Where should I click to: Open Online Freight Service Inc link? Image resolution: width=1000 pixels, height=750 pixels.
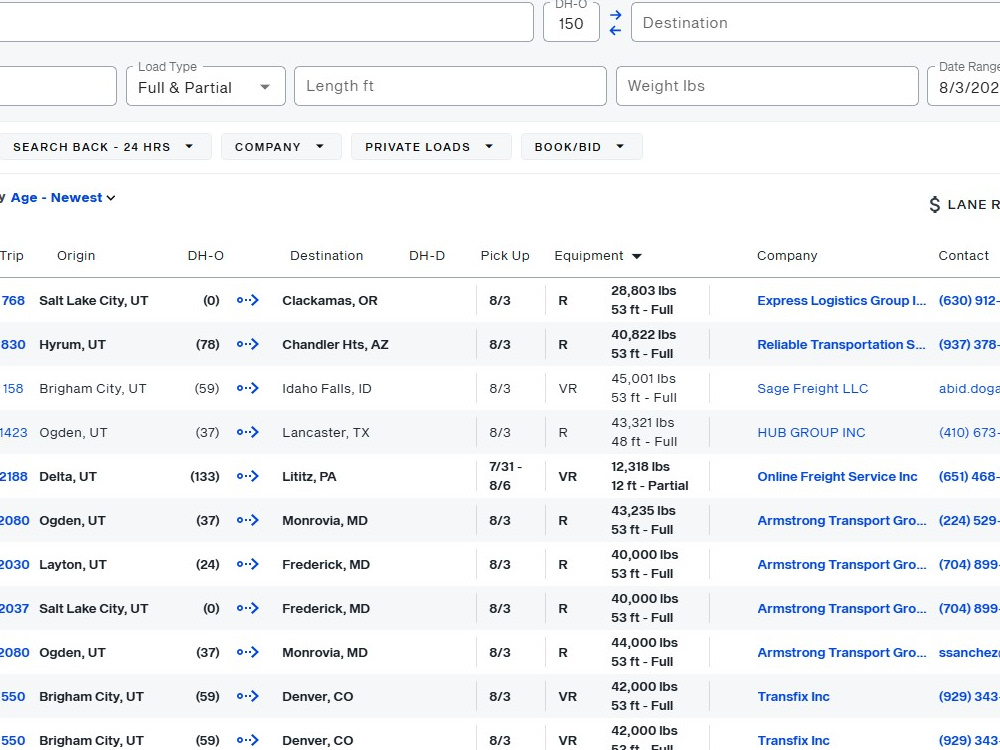click(x=837, y=476)
